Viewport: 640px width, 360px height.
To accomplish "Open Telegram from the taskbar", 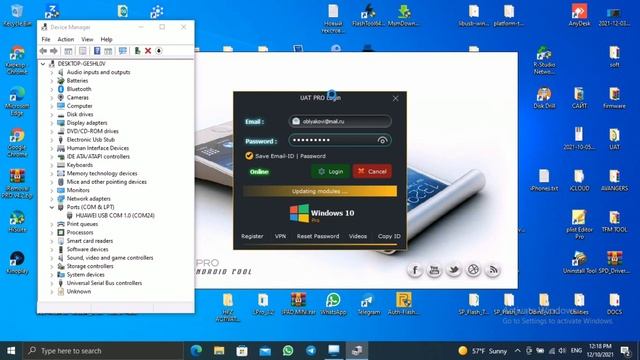I will [311, 351].
